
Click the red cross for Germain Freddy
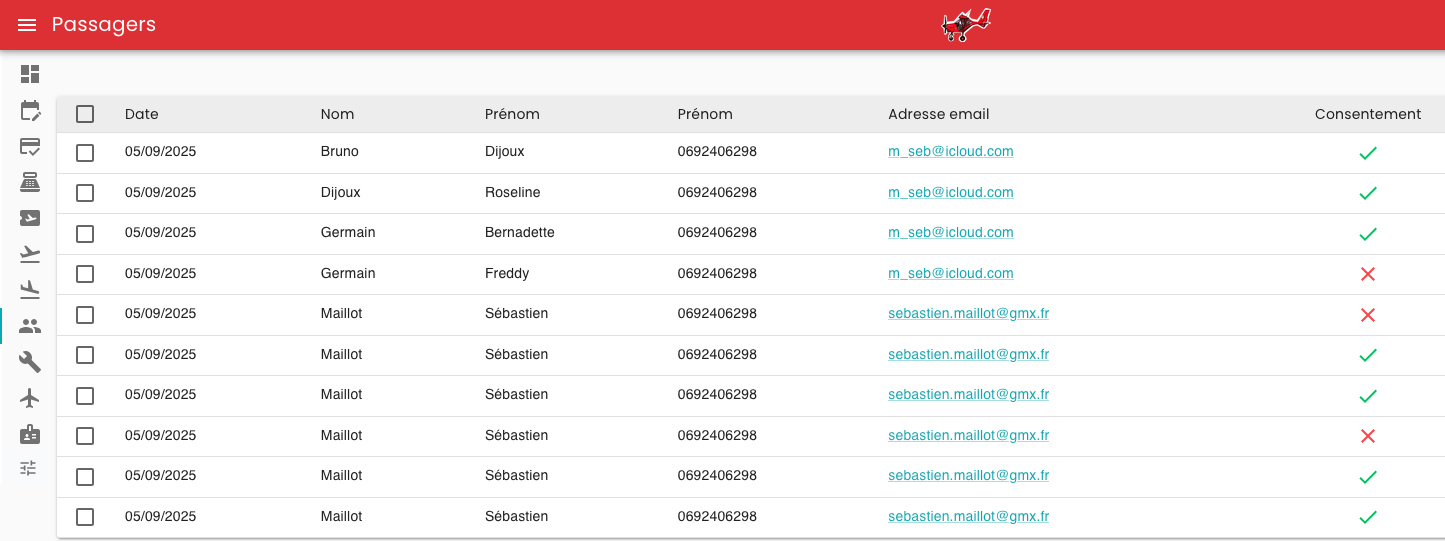click(1368, 274)
